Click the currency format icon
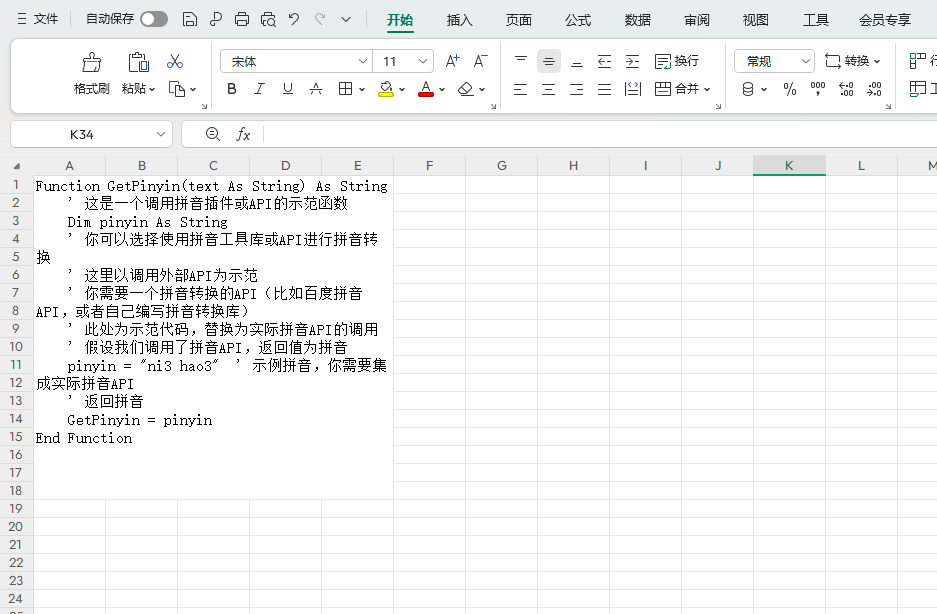 748,89
